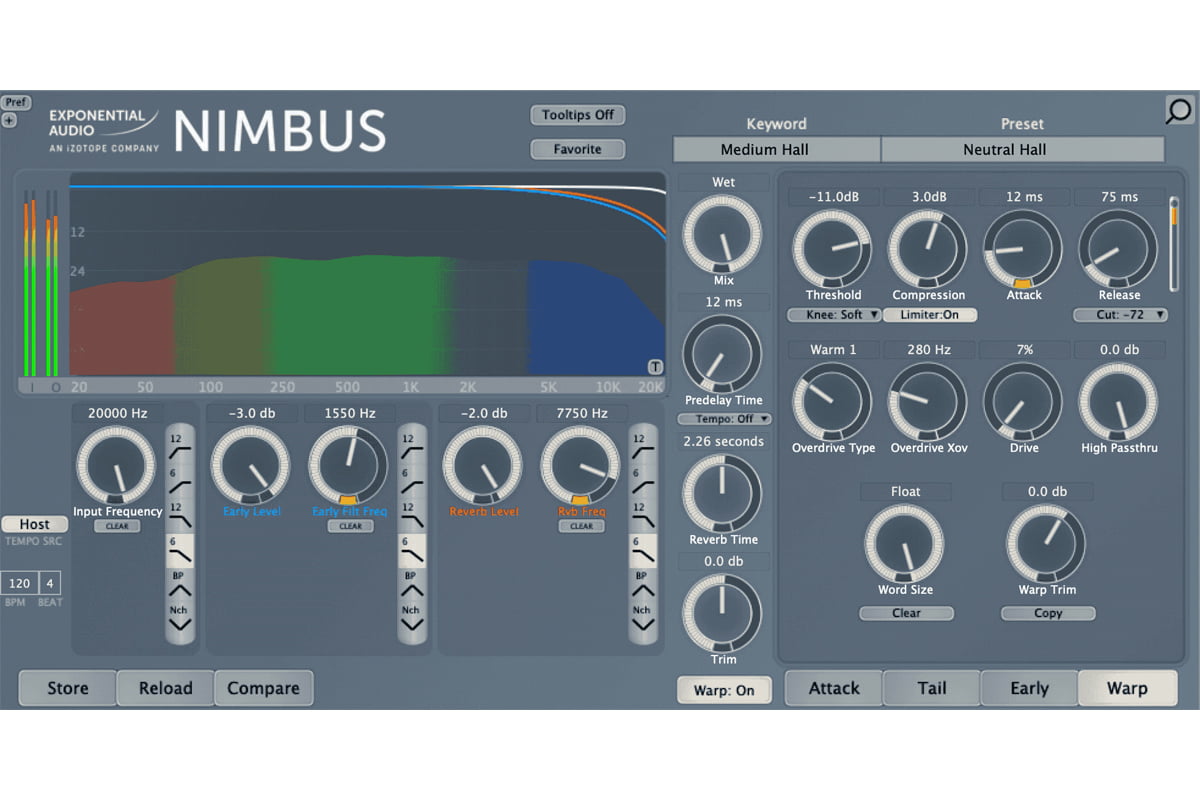Click the Compression knob
This screenshot has width=1200, height=800.
(x=928, y=250)
